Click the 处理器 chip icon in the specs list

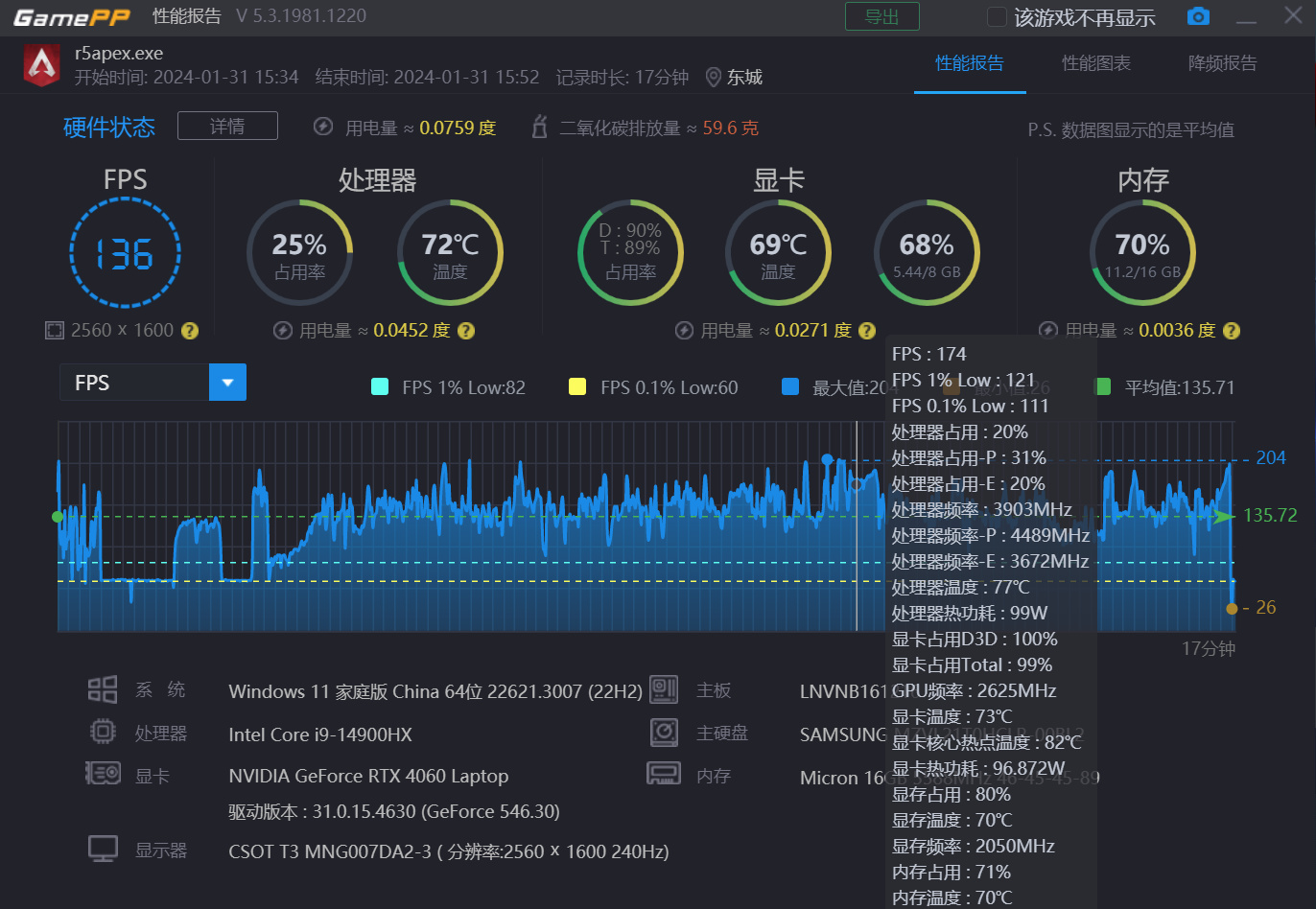click(x=103, y=733)
